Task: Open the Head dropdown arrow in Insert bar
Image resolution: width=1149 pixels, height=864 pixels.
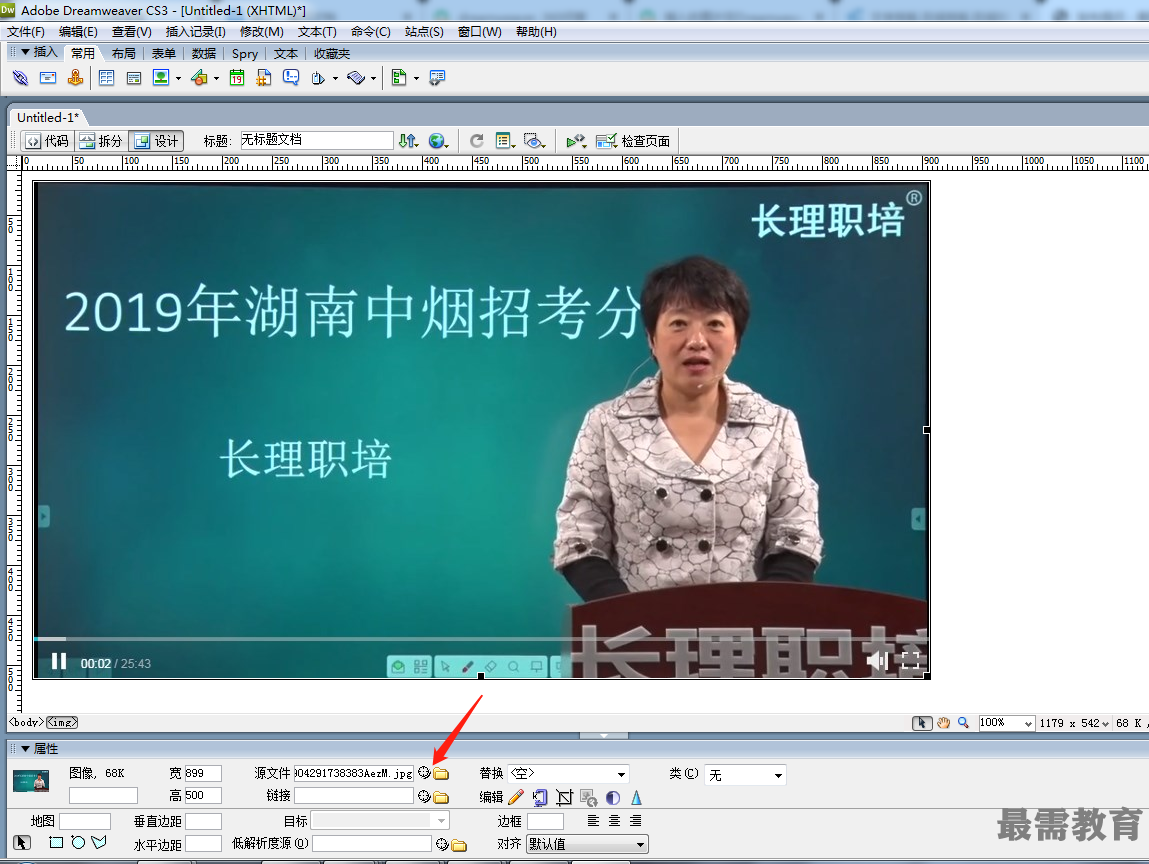Action: click(336, 78)
